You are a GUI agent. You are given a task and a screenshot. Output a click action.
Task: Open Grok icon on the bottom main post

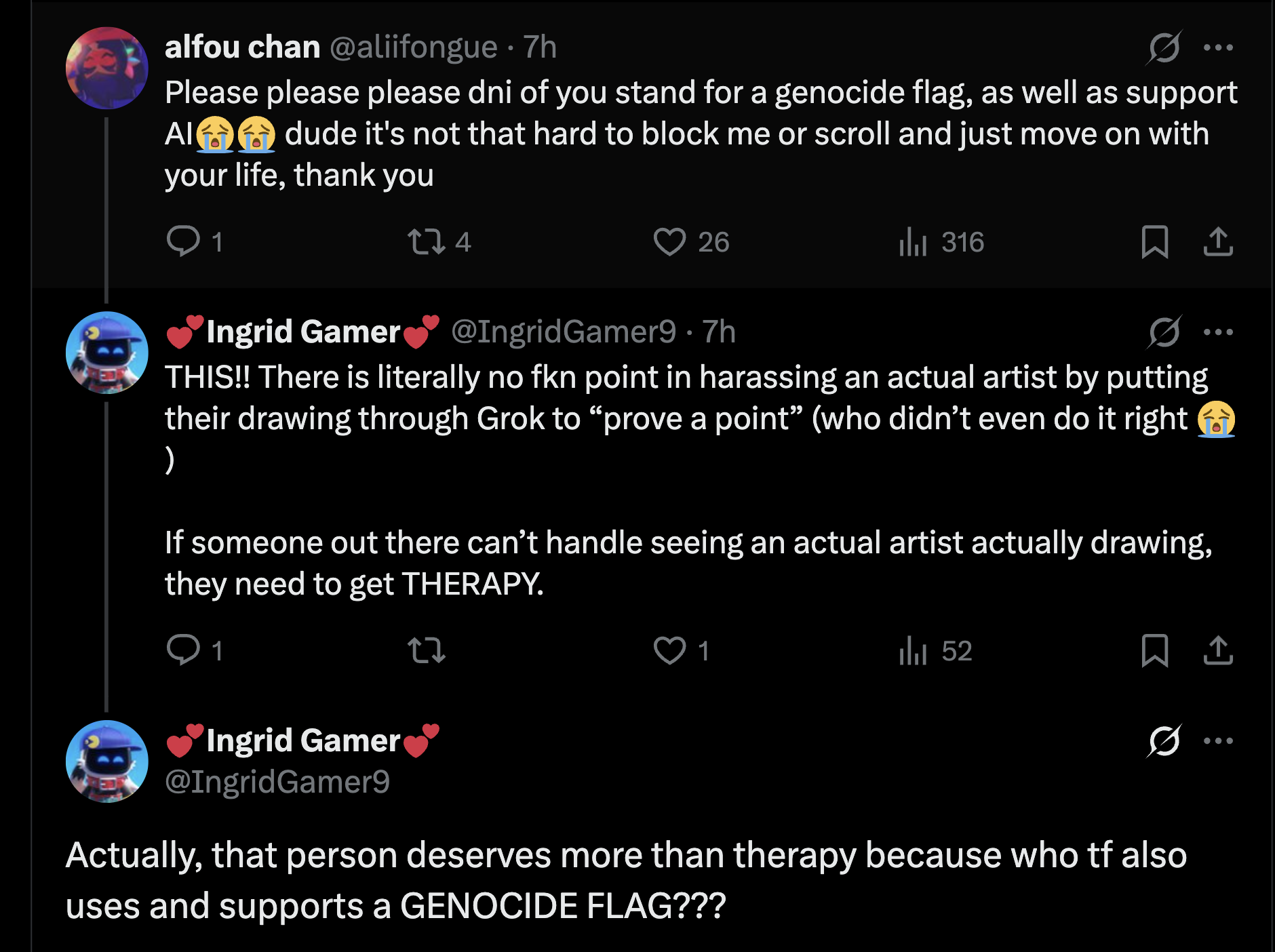1164,740
